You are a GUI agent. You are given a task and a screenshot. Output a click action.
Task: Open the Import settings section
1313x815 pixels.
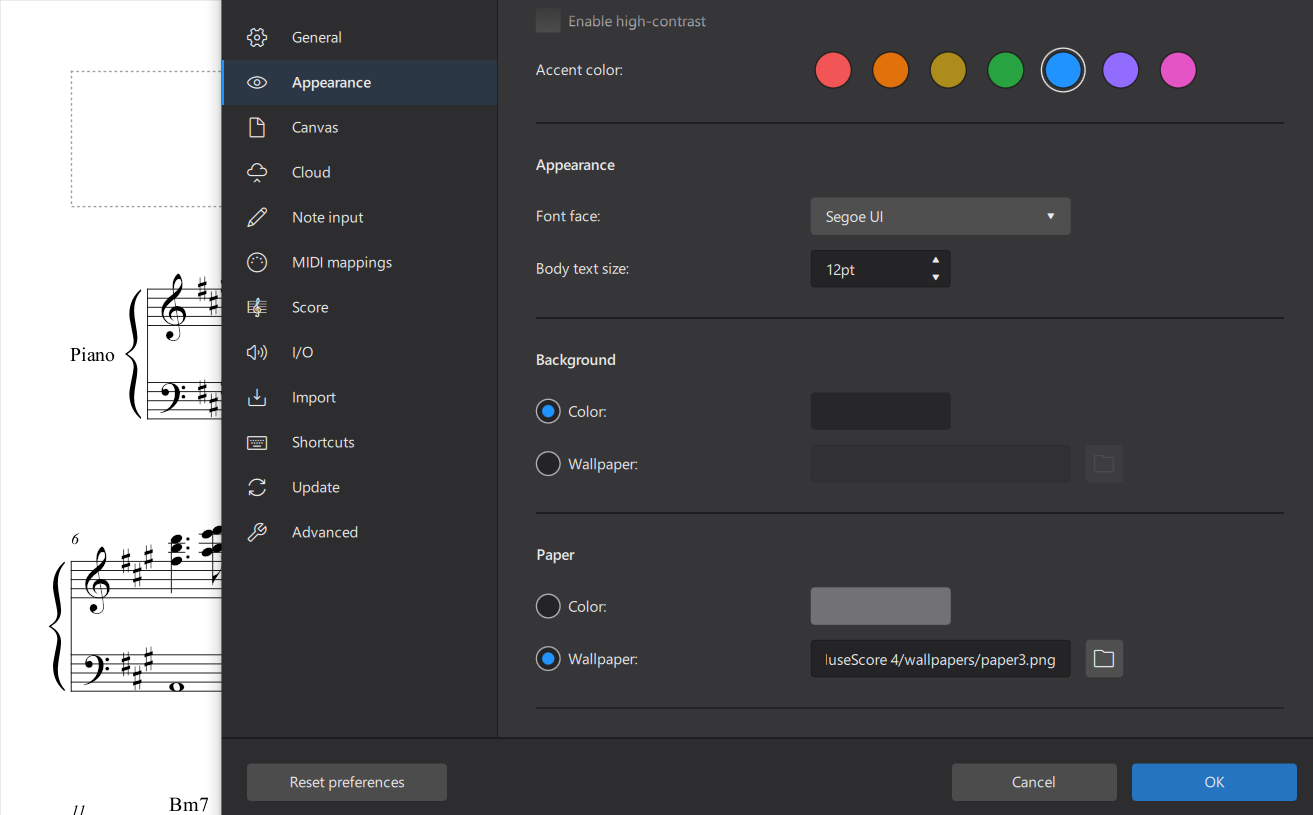click(313, 396)
